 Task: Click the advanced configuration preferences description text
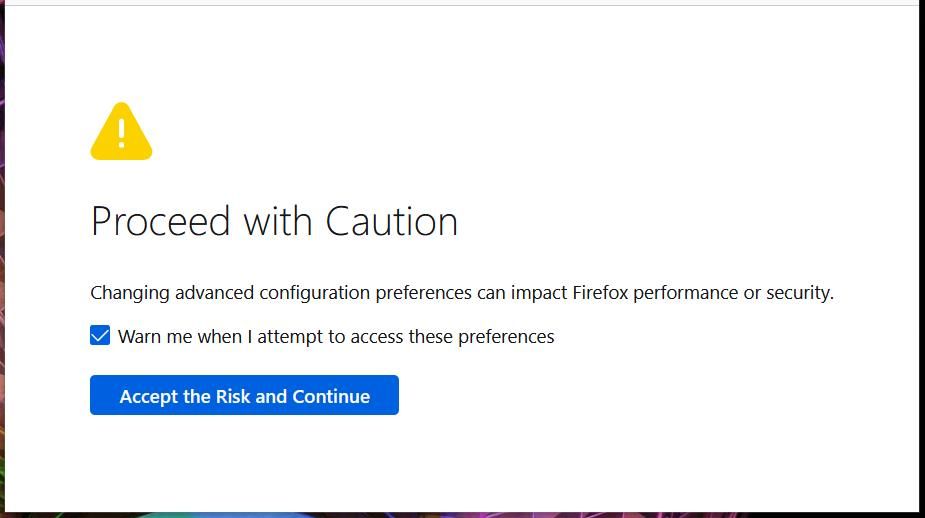pos(461,293)
